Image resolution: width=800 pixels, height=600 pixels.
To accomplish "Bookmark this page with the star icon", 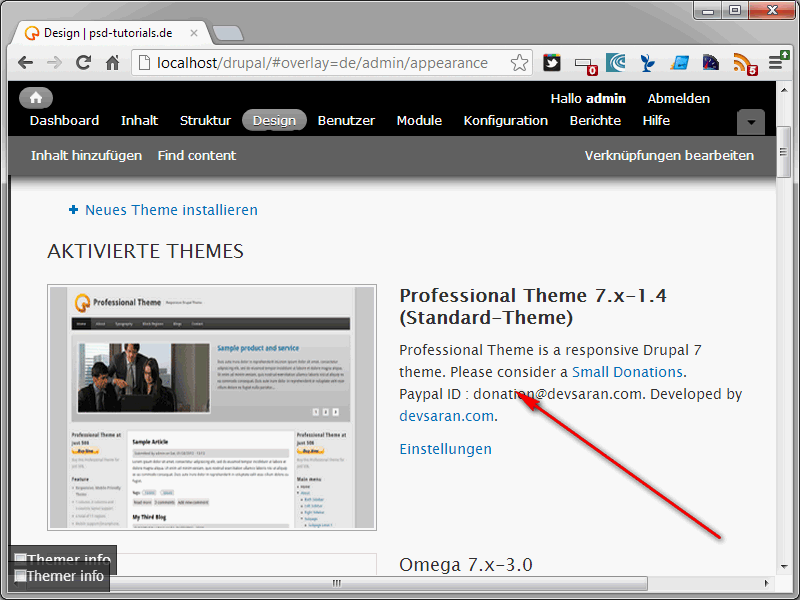I will [x=519, y=63].
